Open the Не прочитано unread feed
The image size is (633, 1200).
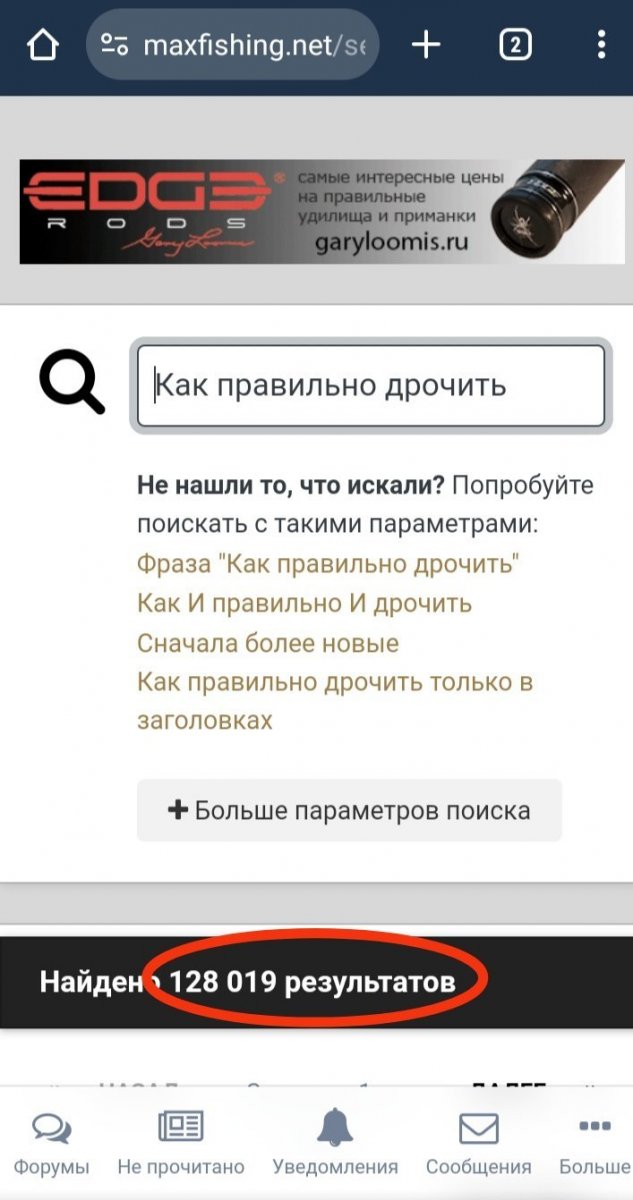click(x=181, y=1143)
